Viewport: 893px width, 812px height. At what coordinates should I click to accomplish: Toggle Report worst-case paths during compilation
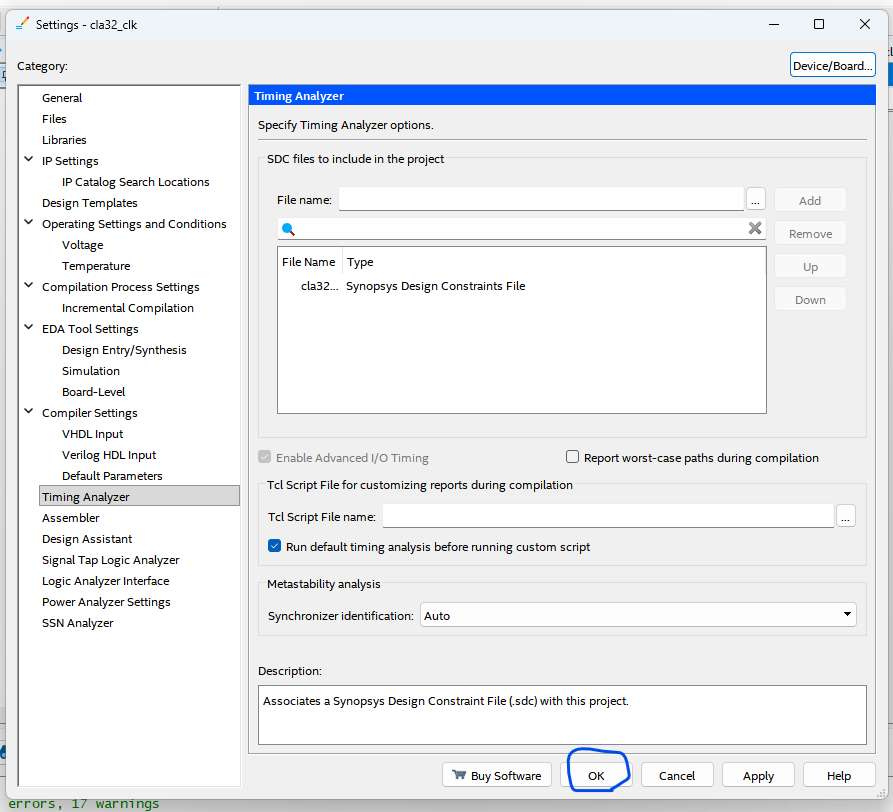tap(573, 457)
